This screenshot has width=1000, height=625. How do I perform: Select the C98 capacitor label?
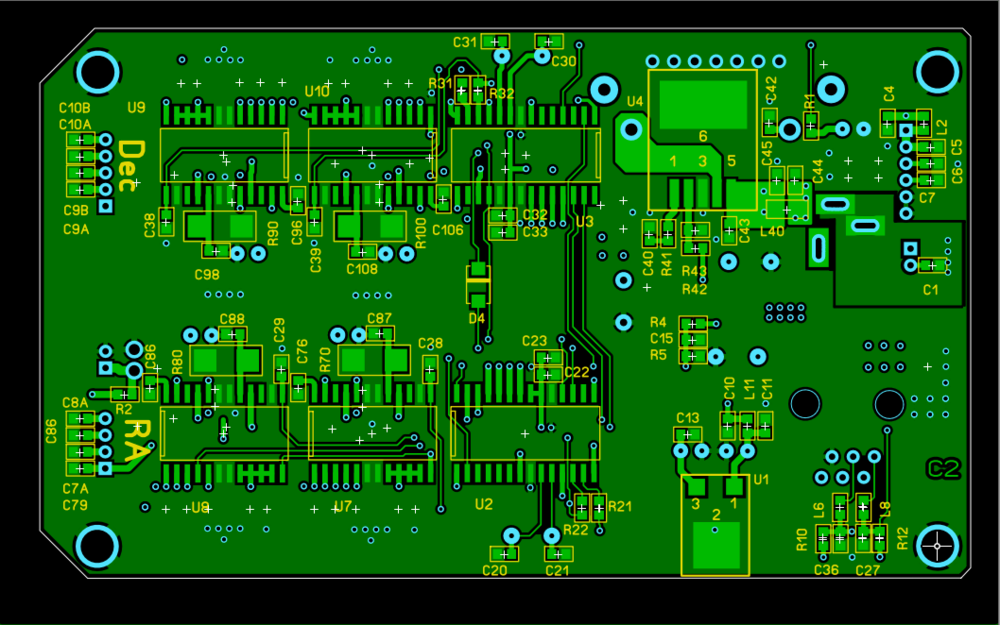point(207,275)
